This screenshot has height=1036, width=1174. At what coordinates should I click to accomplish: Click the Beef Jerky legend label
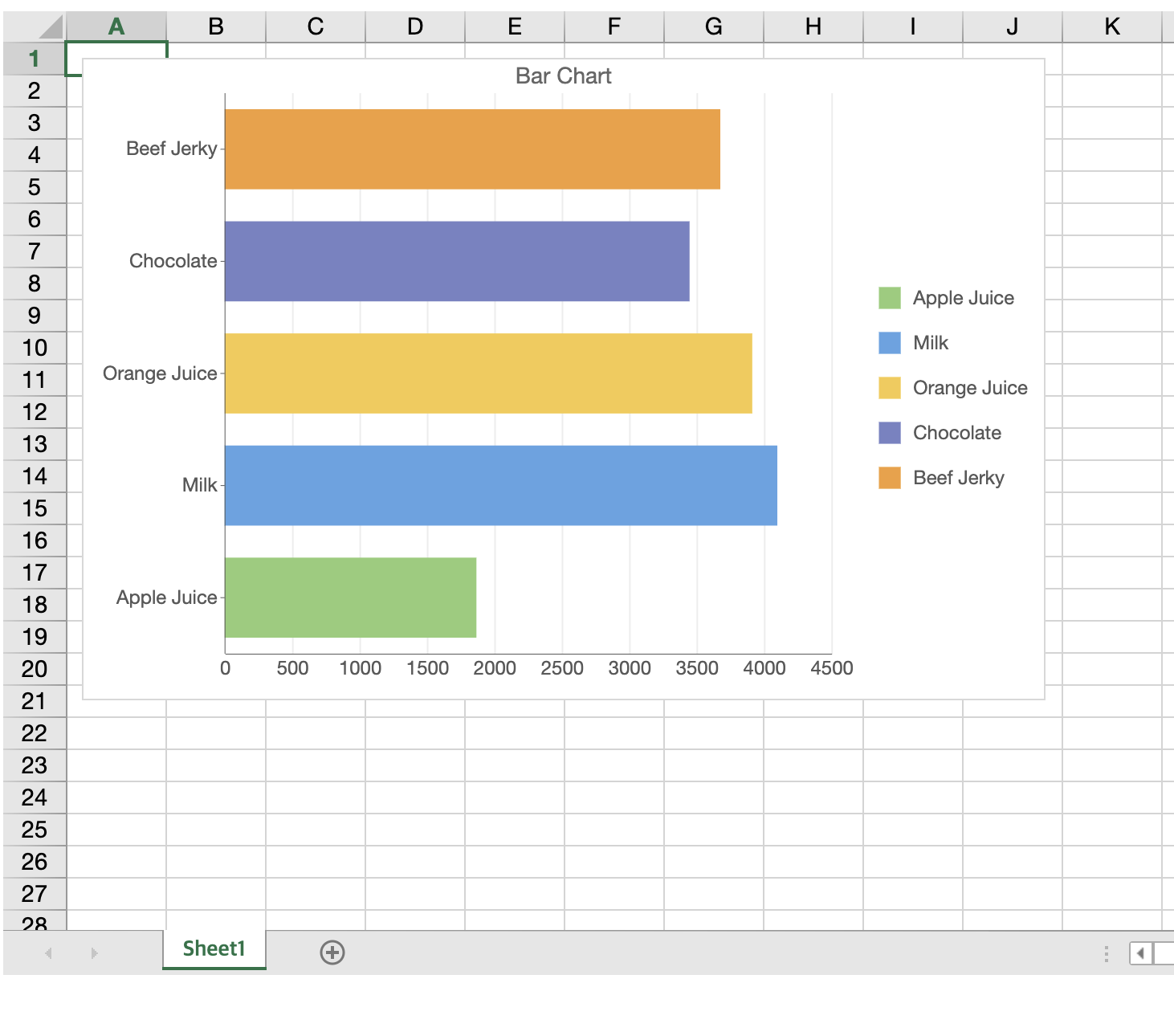tap(959, 478)
